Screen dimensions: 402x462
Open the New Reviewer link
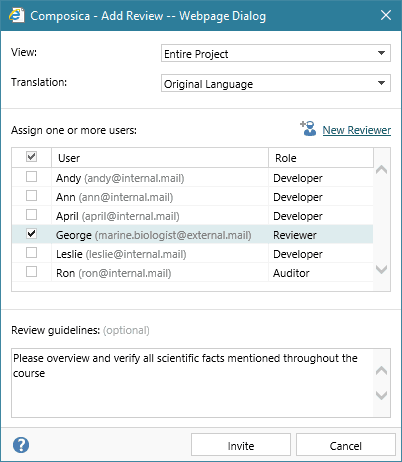point(357,130)
